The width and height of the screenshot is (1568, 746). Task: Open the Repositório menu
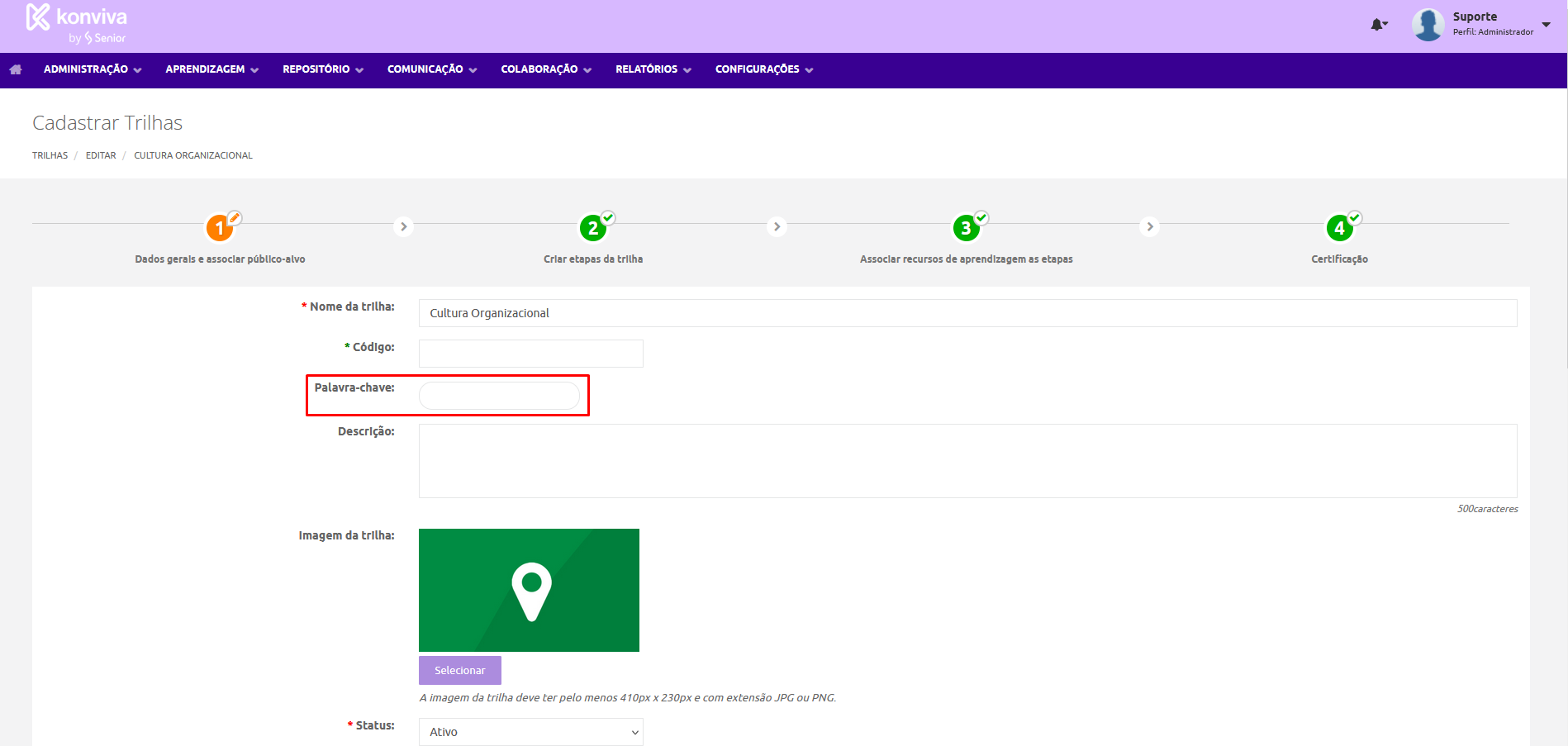point(323,69)
